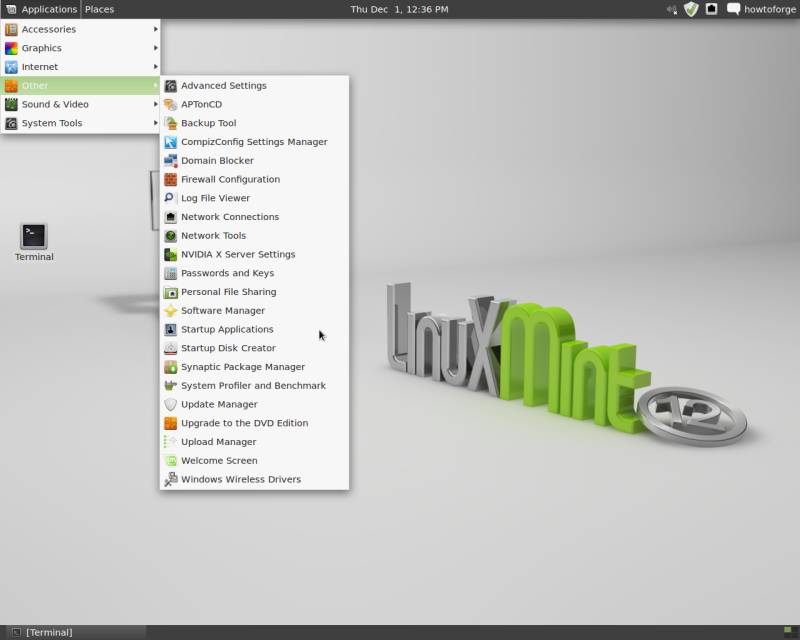Open Windows Wireless Drivers from its label
Image resolution: width=800 pixels, height=640 pixels.
[x=241, y=479]
